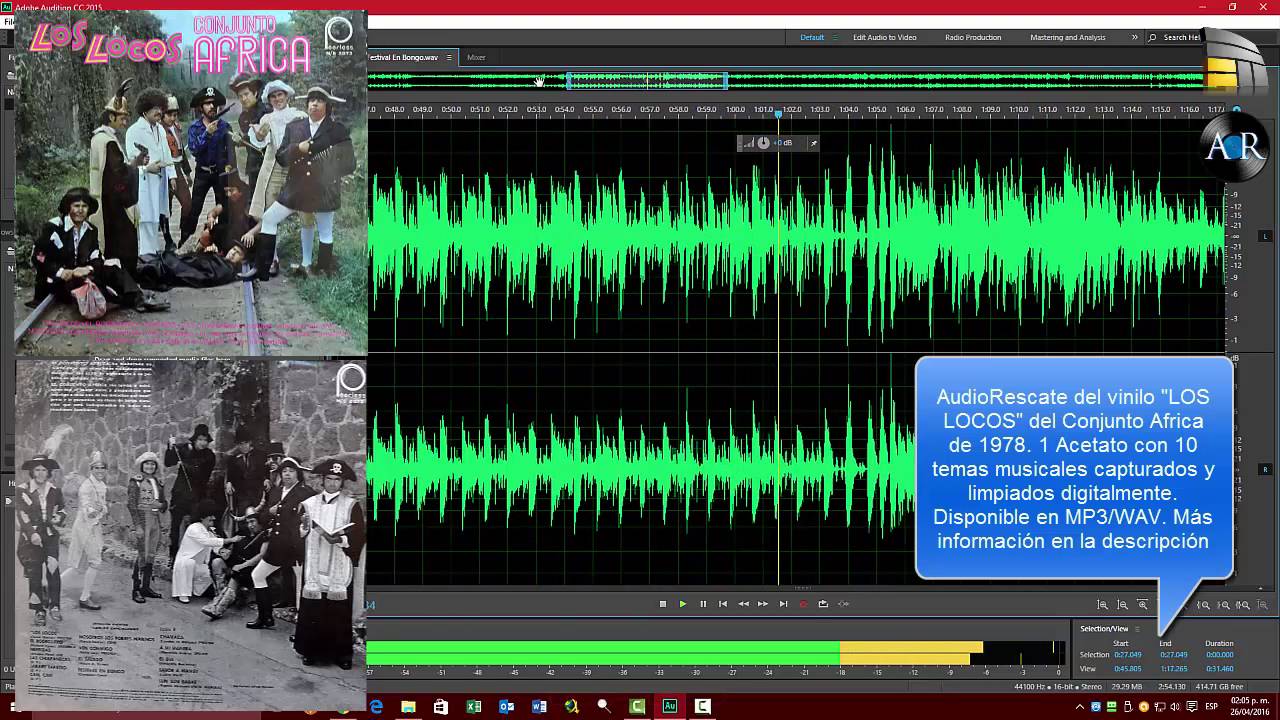Select the Default workspace

[812, 38]
